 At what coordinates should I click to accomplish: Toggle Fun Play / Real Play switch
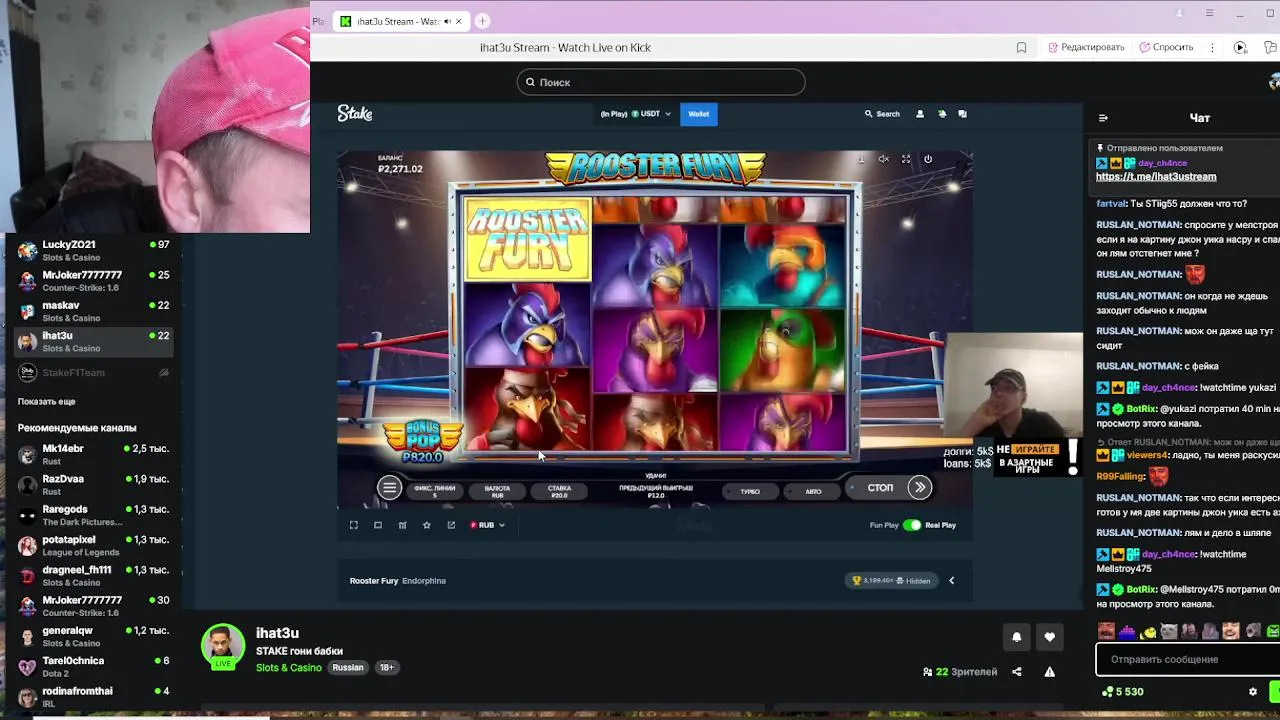coord(912,525)
